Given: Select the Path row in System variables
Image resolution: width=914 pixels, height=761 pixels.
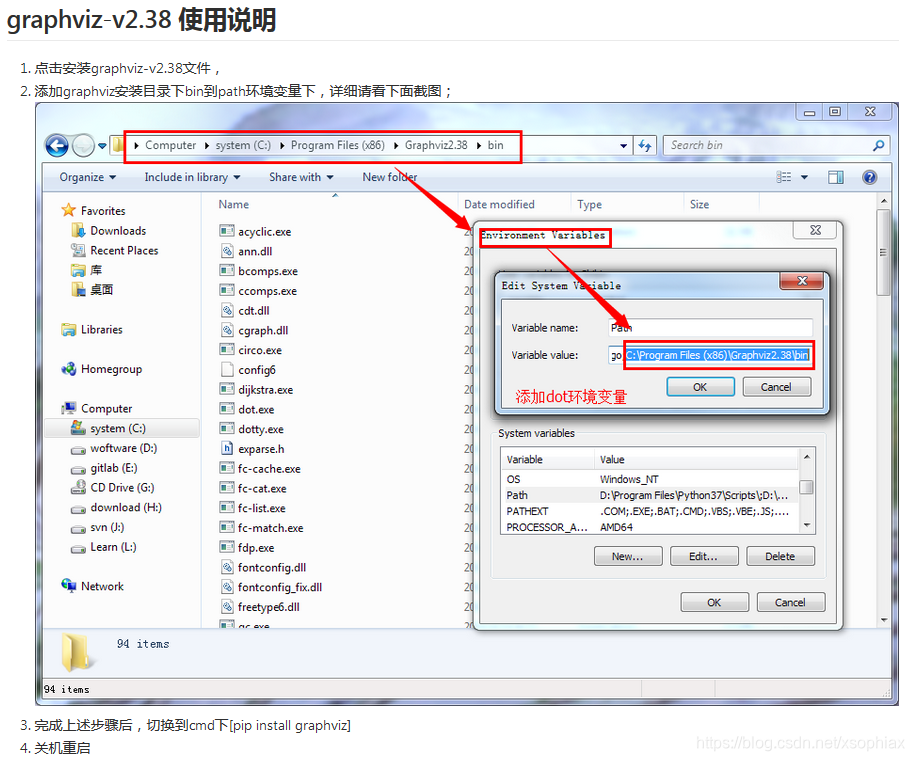Looking at the screenshot, I should 649,495.
